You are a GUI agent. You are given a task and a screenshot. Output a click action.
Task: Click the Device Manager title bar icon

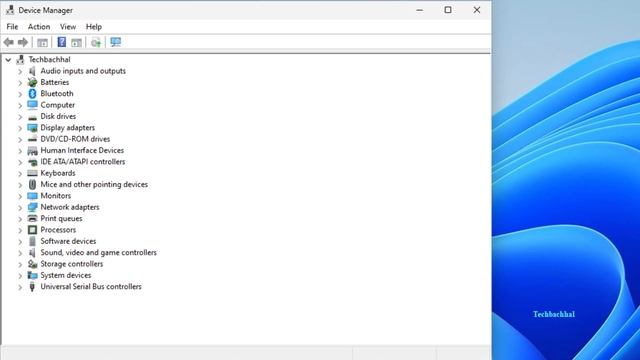(10, 10)
